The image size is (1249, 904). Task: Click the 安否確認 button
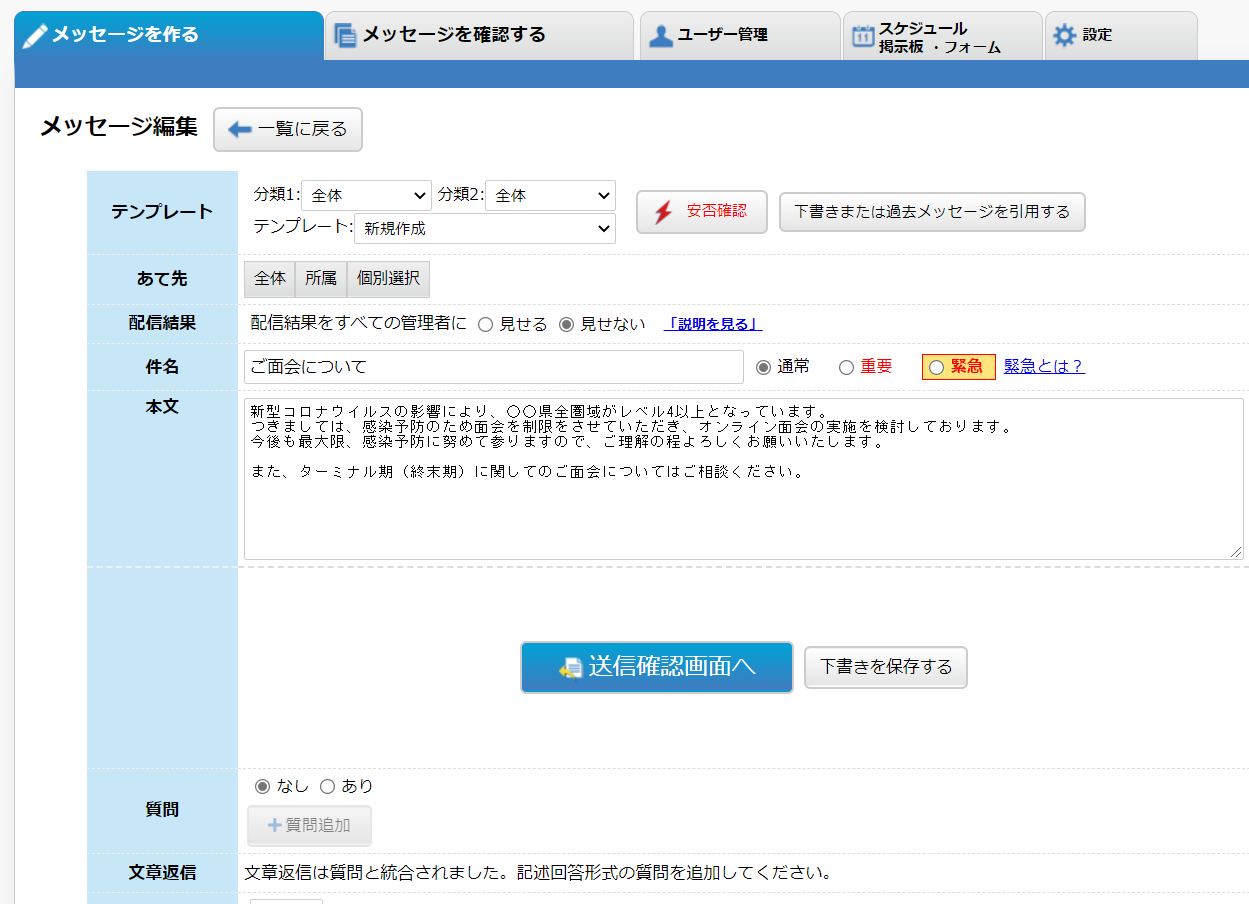click(x=702, y=212)
